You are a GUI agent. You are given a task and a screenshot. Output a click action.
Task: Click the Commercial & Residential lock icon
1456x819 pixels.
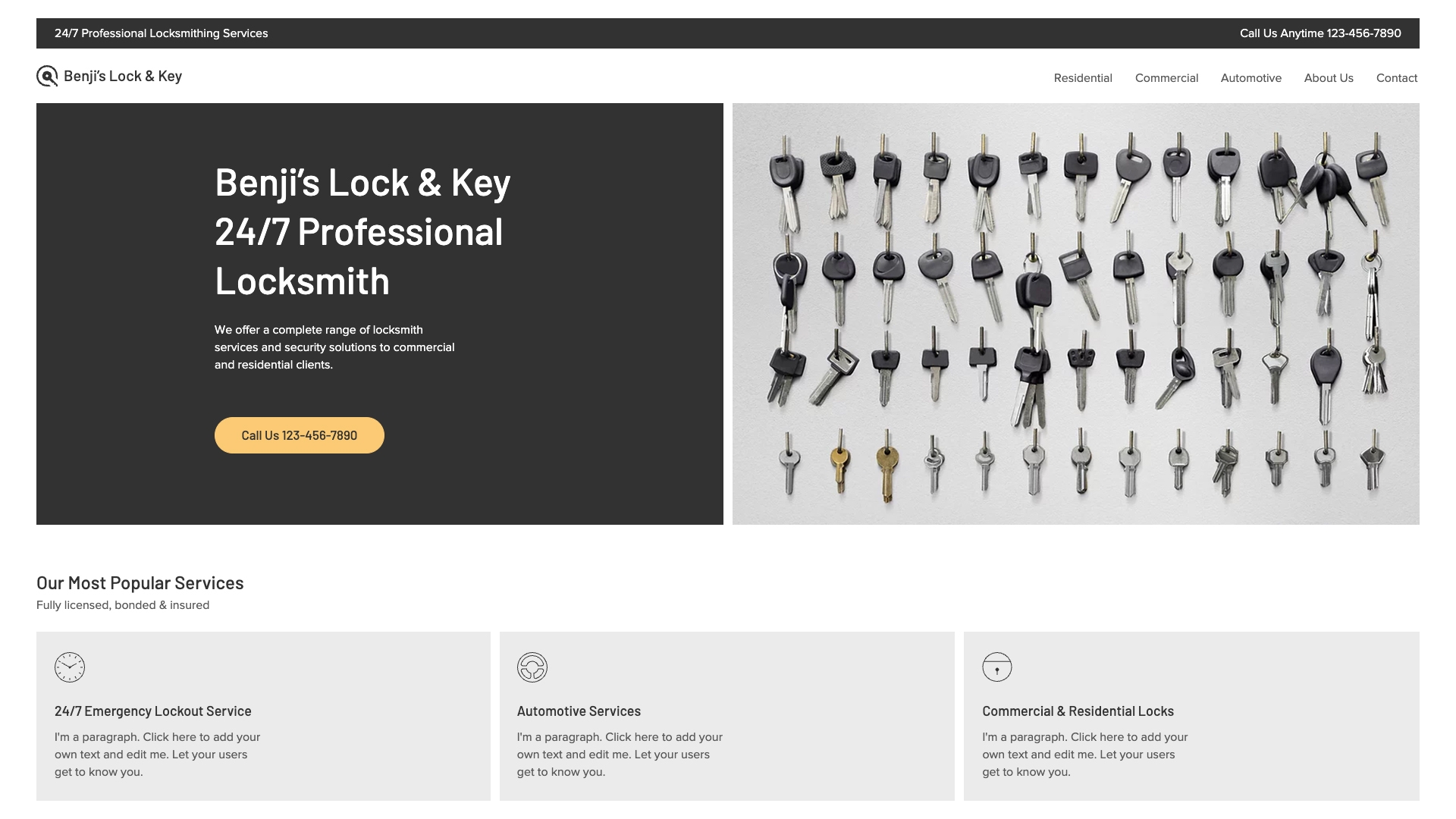996,666
